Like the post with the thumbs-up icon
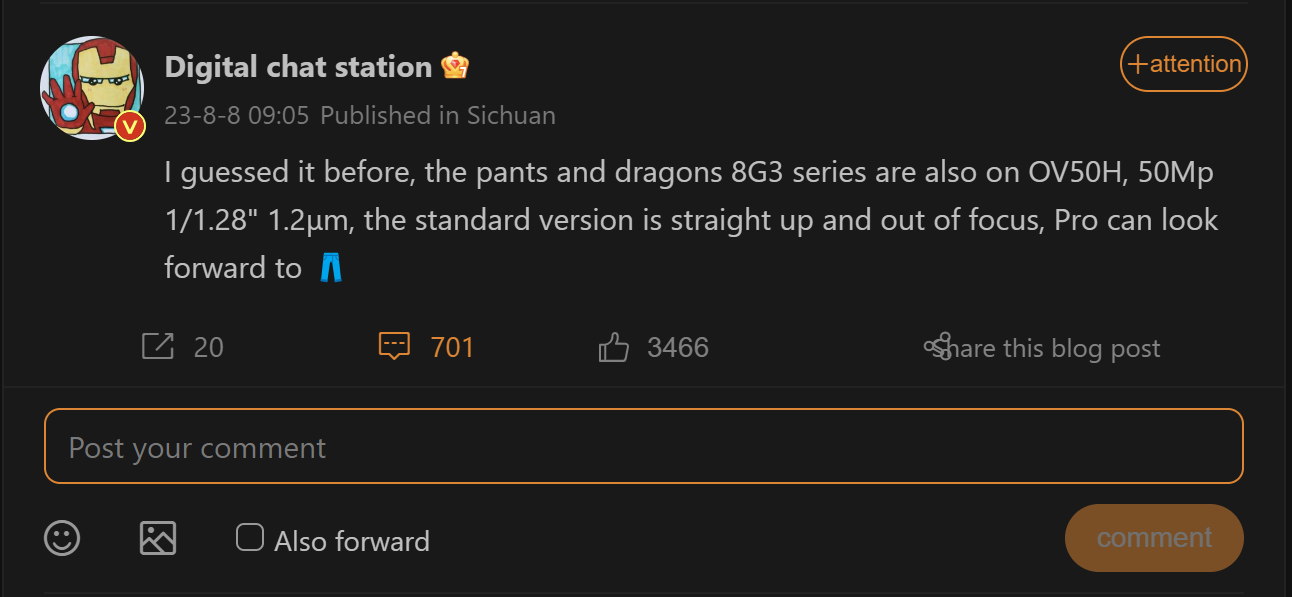Image resolution: width=1292 pixels, height=597 pixels. 613,347
